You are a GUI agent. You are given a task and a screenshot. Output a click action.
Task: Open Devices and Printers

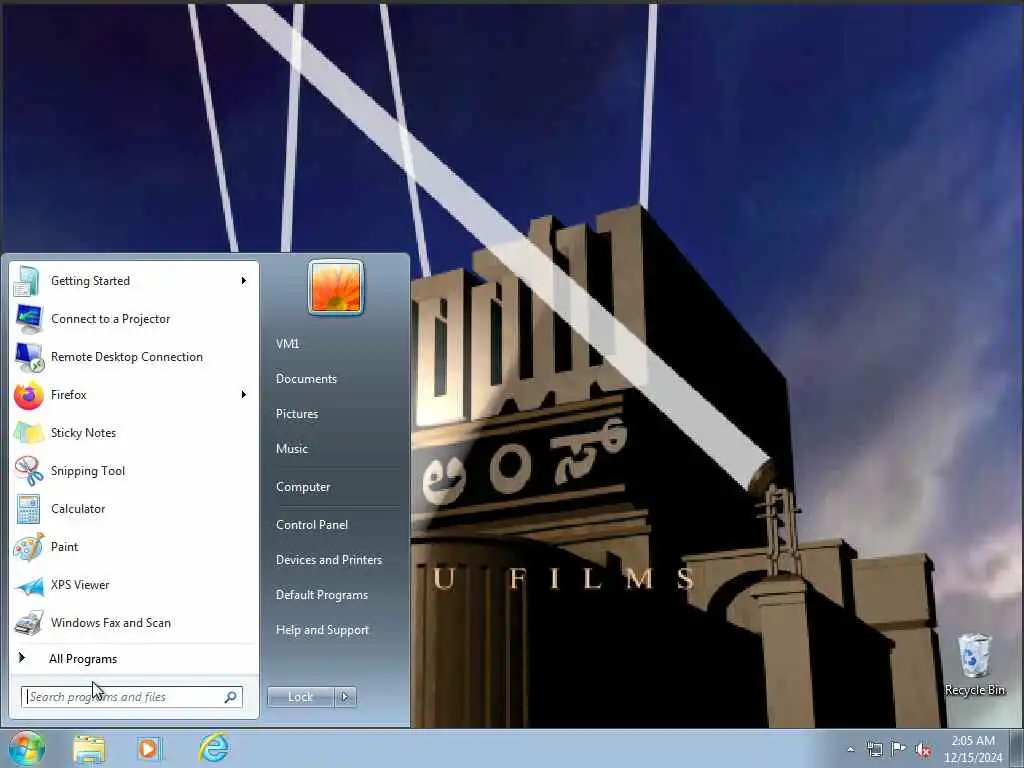[328, 560]
